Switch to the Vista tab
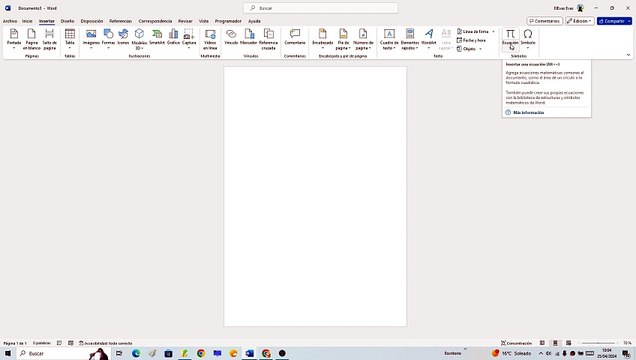 pos(204,21)
